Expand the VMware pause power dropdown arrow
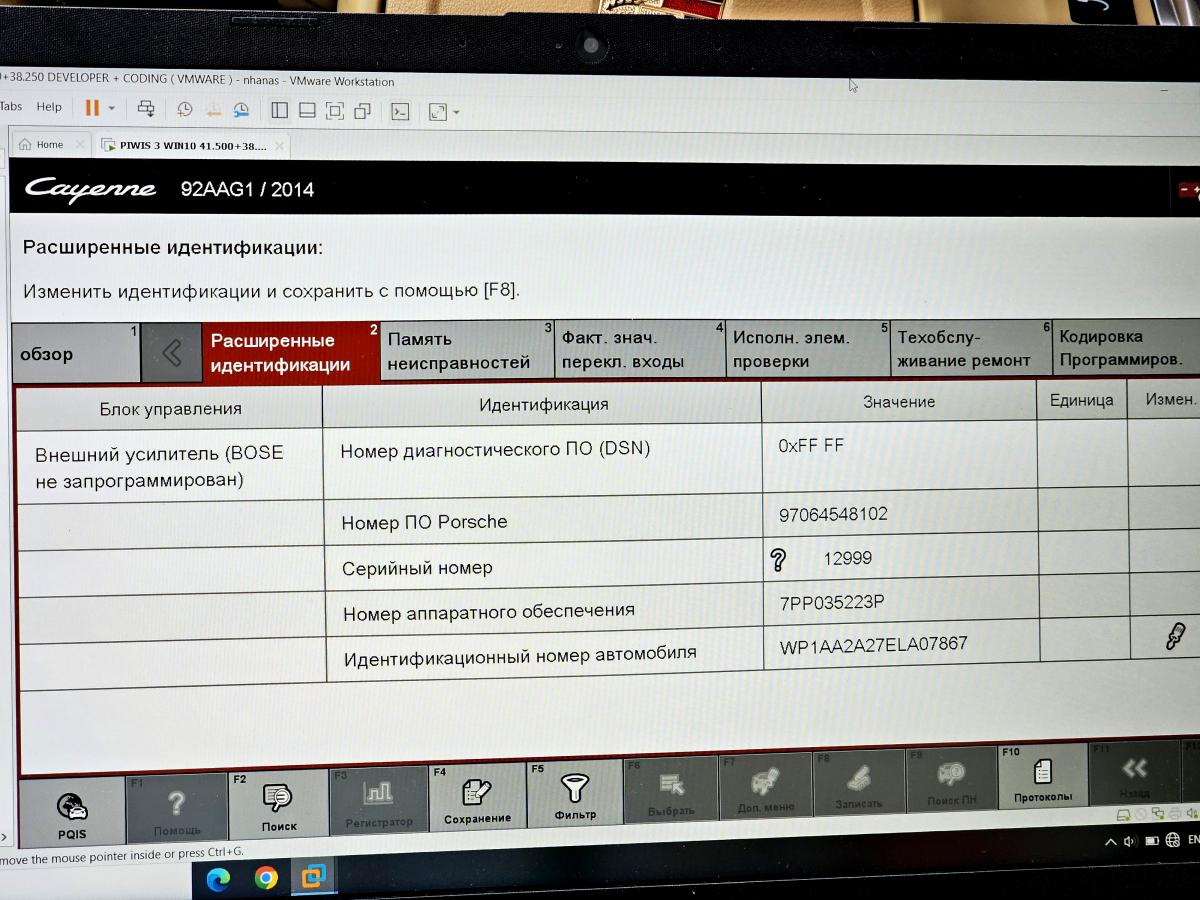Viewport: 1200px width, 900px height. 112,109
